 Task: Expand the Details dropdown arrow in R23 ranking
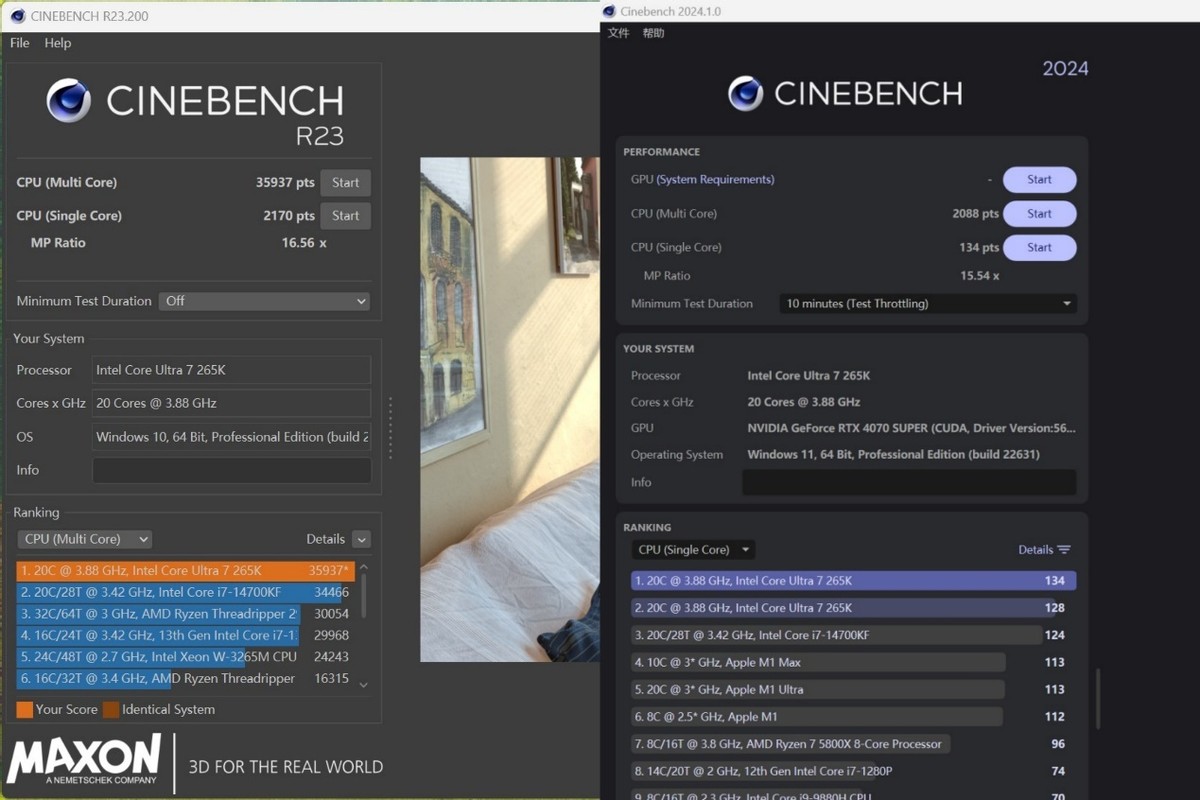361,539
